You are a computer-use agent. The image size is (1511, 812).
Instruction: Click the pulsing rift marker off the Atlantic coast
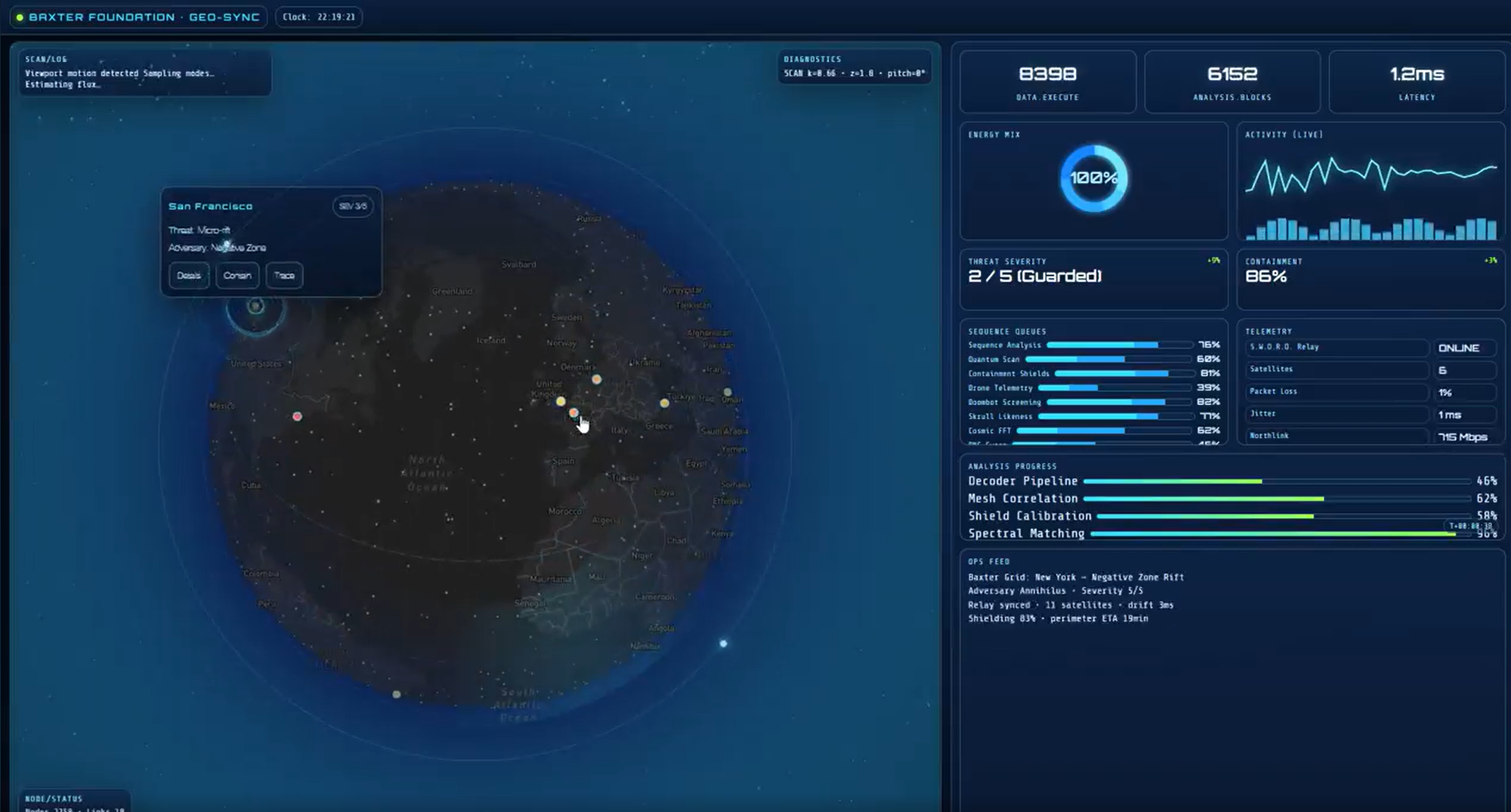click(255, 306)
